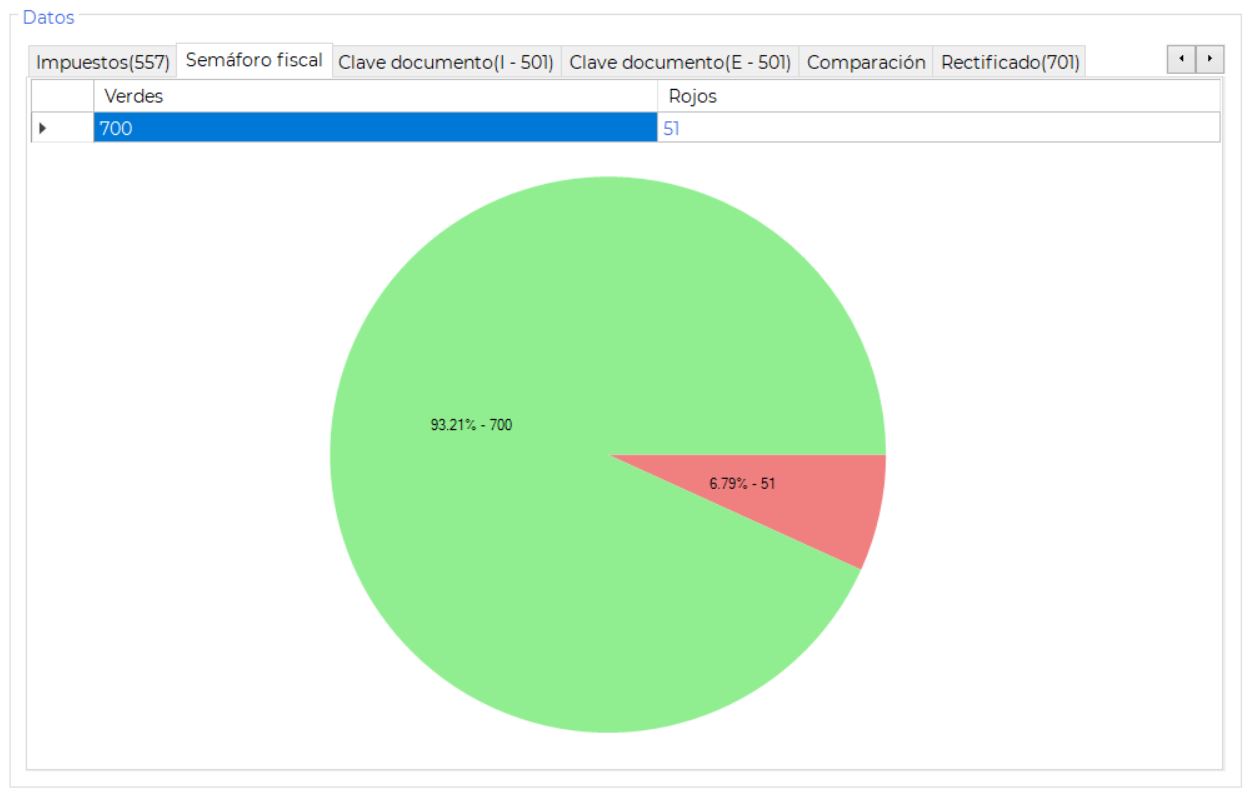Click the row selector arrow indicator

tap(43, 128)
